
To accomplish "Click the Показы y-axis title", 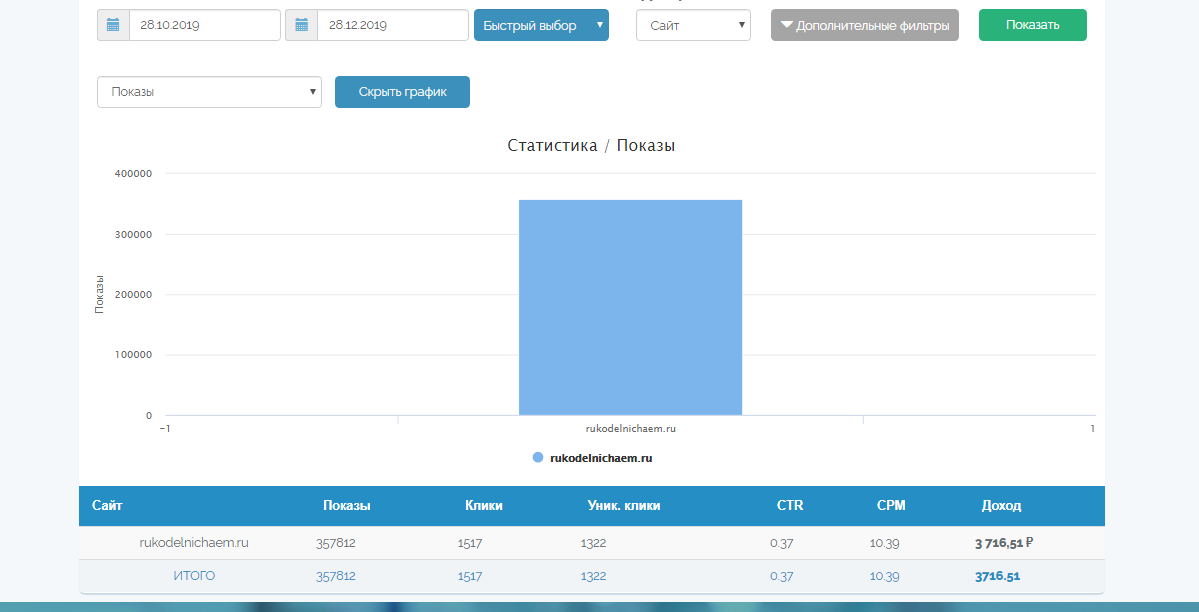I will click(x=99, y=295).
